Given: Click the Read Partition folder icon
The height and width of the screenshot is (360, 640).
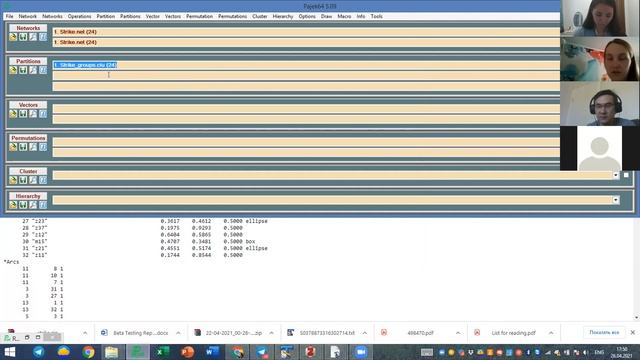Looking at the screenshot, I should (13, 70).
